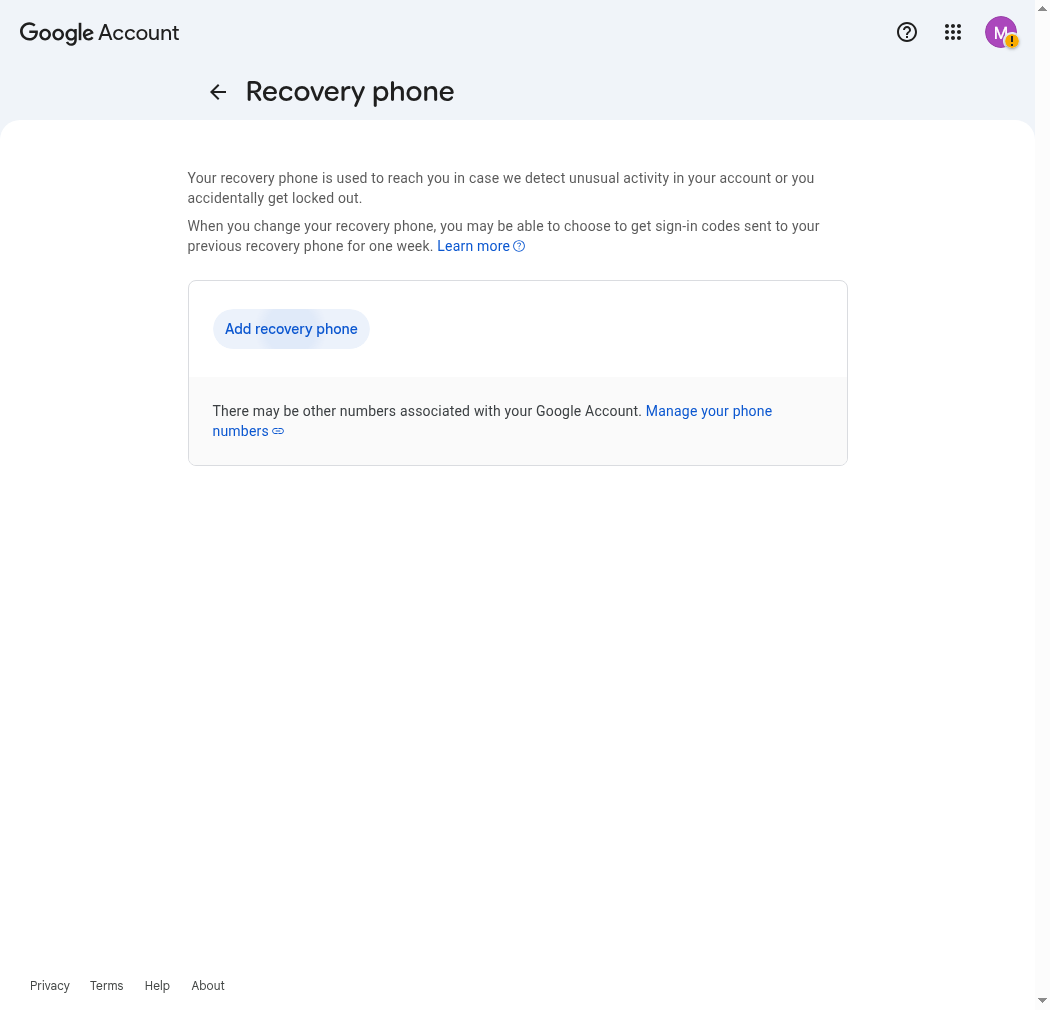Viewport: 1050px width, 1010px height.
Task: Open the Help question mark icon
Action: pos(907,32)
